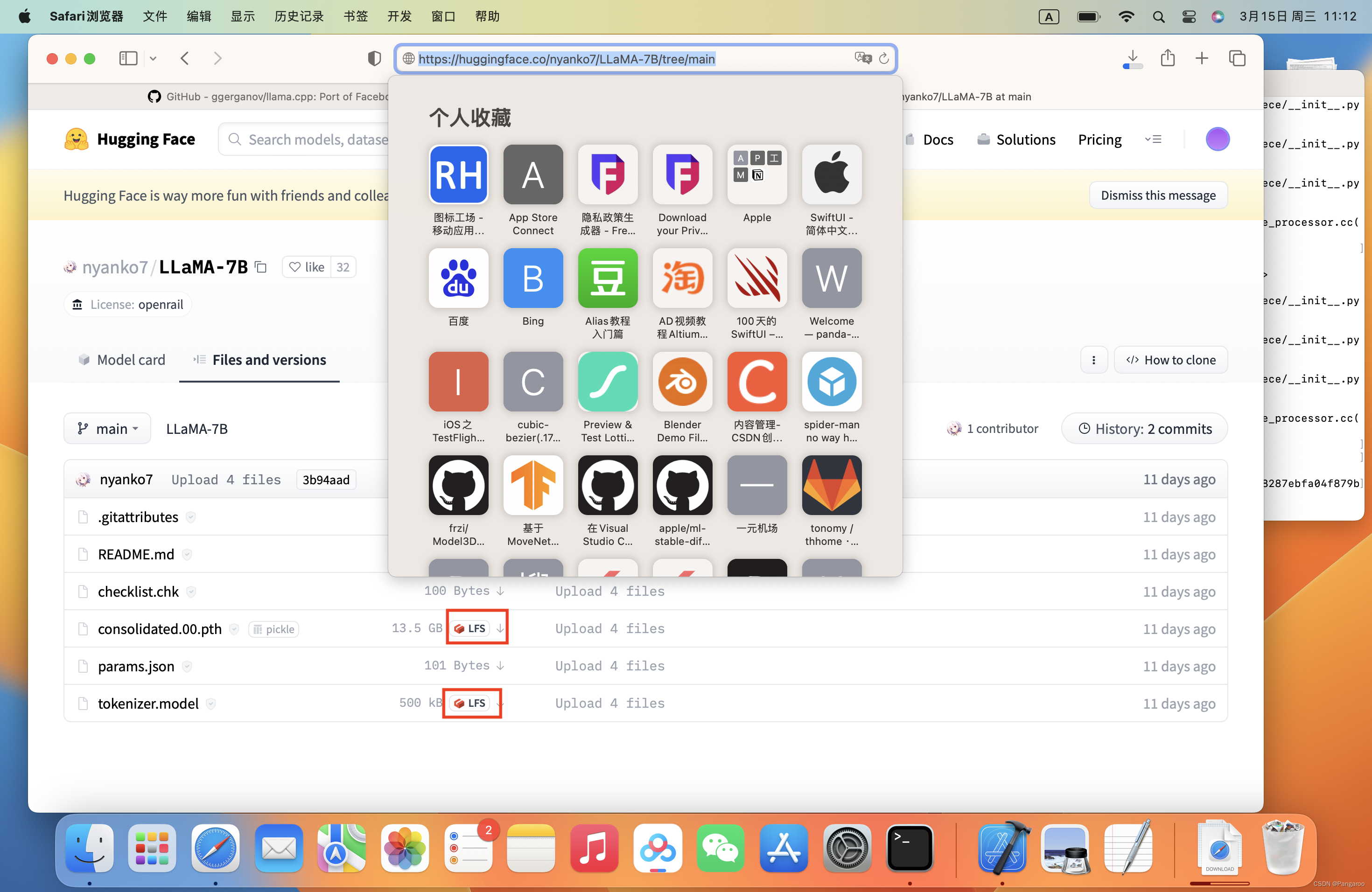
Task: Switch to Files and versions tab
Action: (258, 359)
